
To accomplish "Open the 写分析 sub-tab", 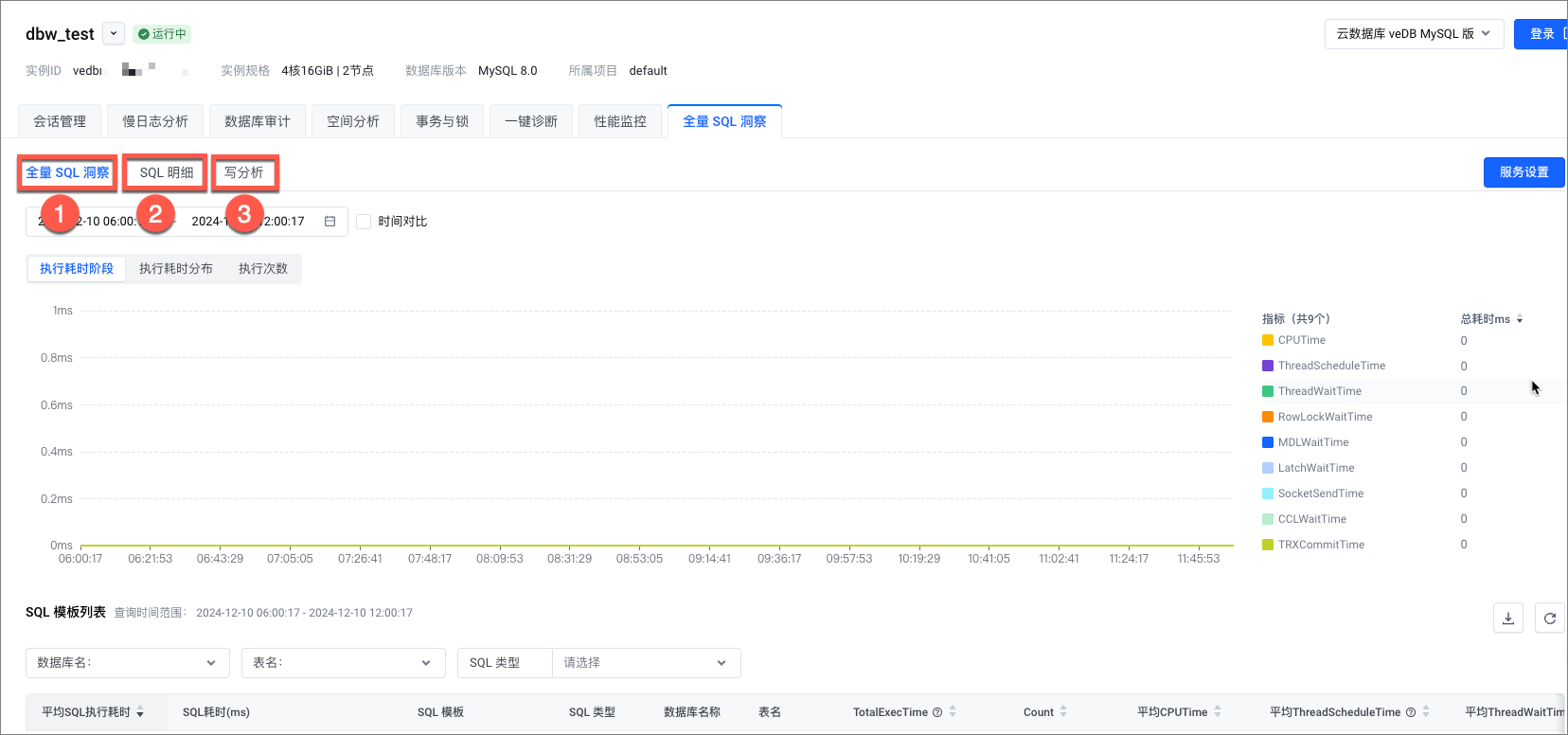I will (244, 172).
